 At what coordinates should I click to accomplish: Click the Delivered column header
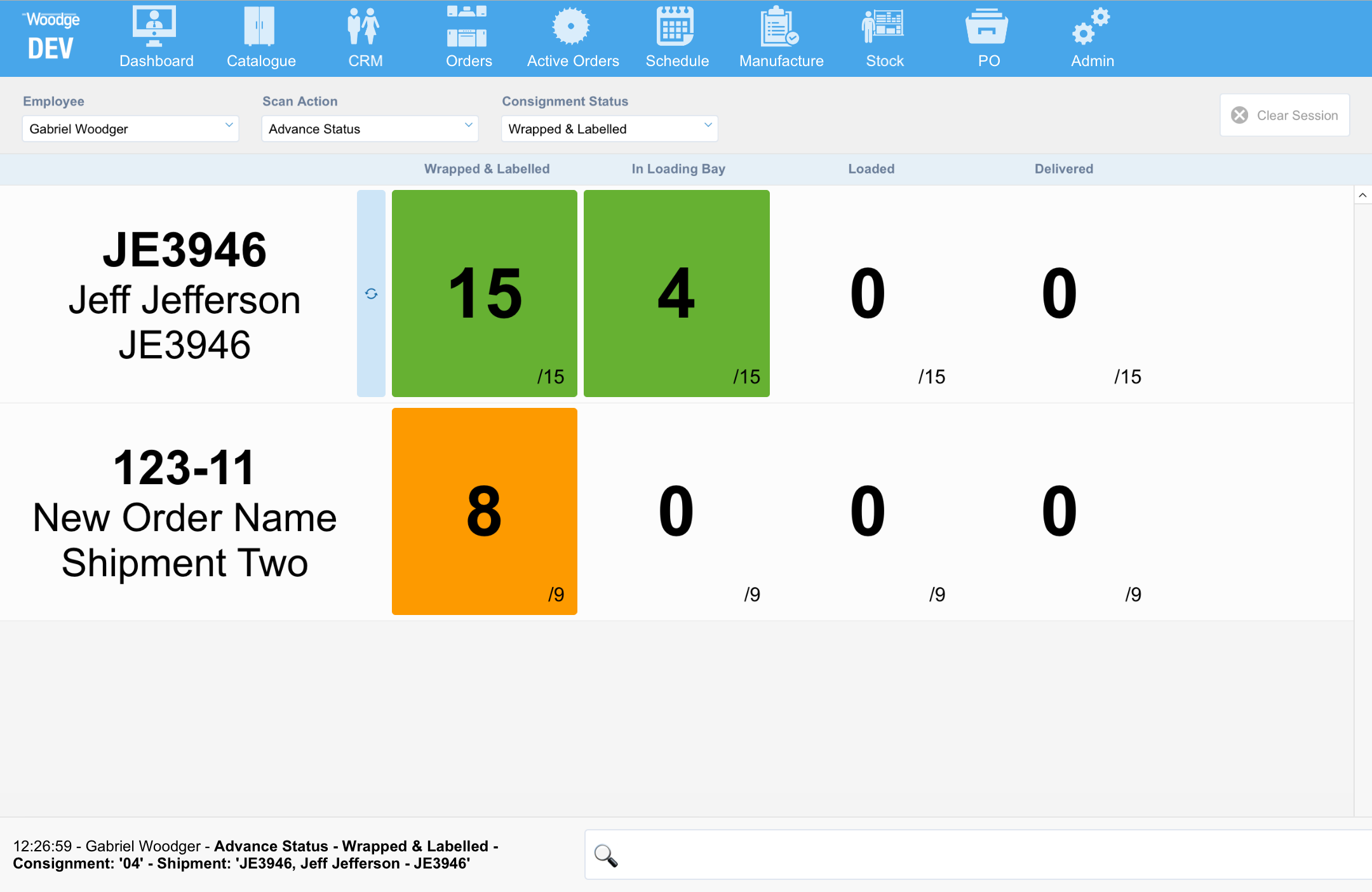click(1064, 169)
